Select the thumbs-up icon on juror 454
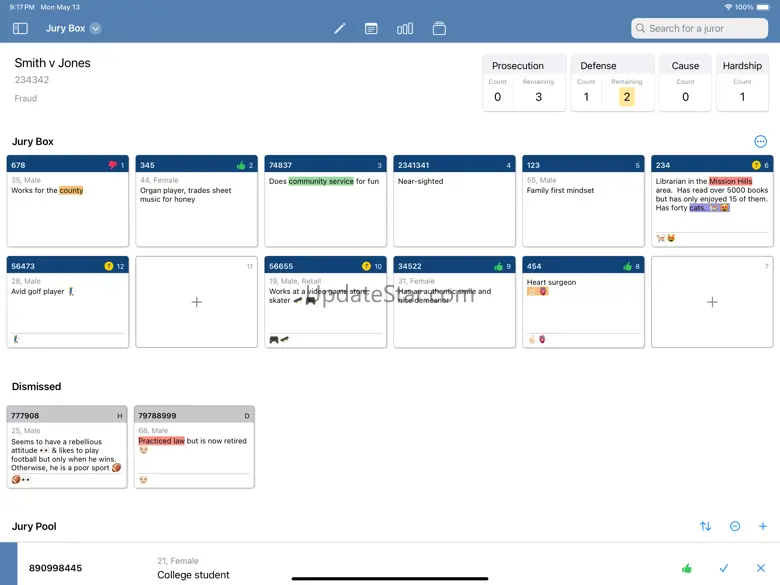 [627, 266]
